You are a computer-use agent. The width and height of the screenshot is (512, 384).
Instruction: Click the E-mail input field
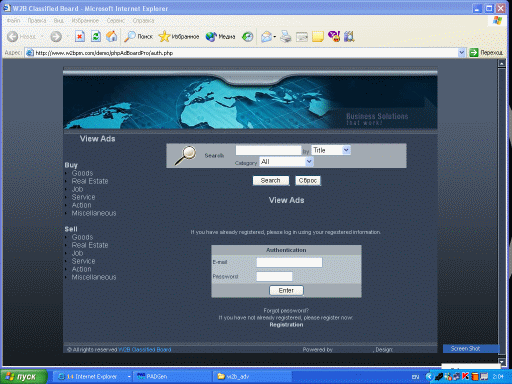(289, 262)
